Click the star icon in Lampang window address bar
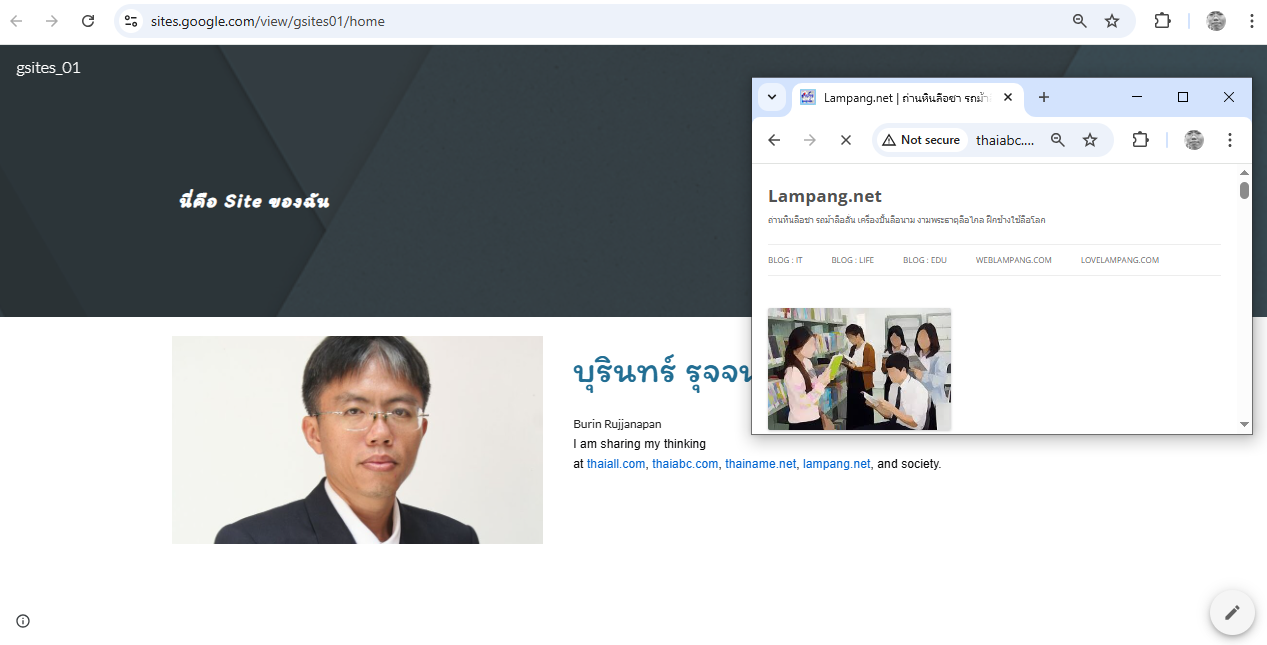The height and width of the screenshot is (645, 1267). [1089, 140]
